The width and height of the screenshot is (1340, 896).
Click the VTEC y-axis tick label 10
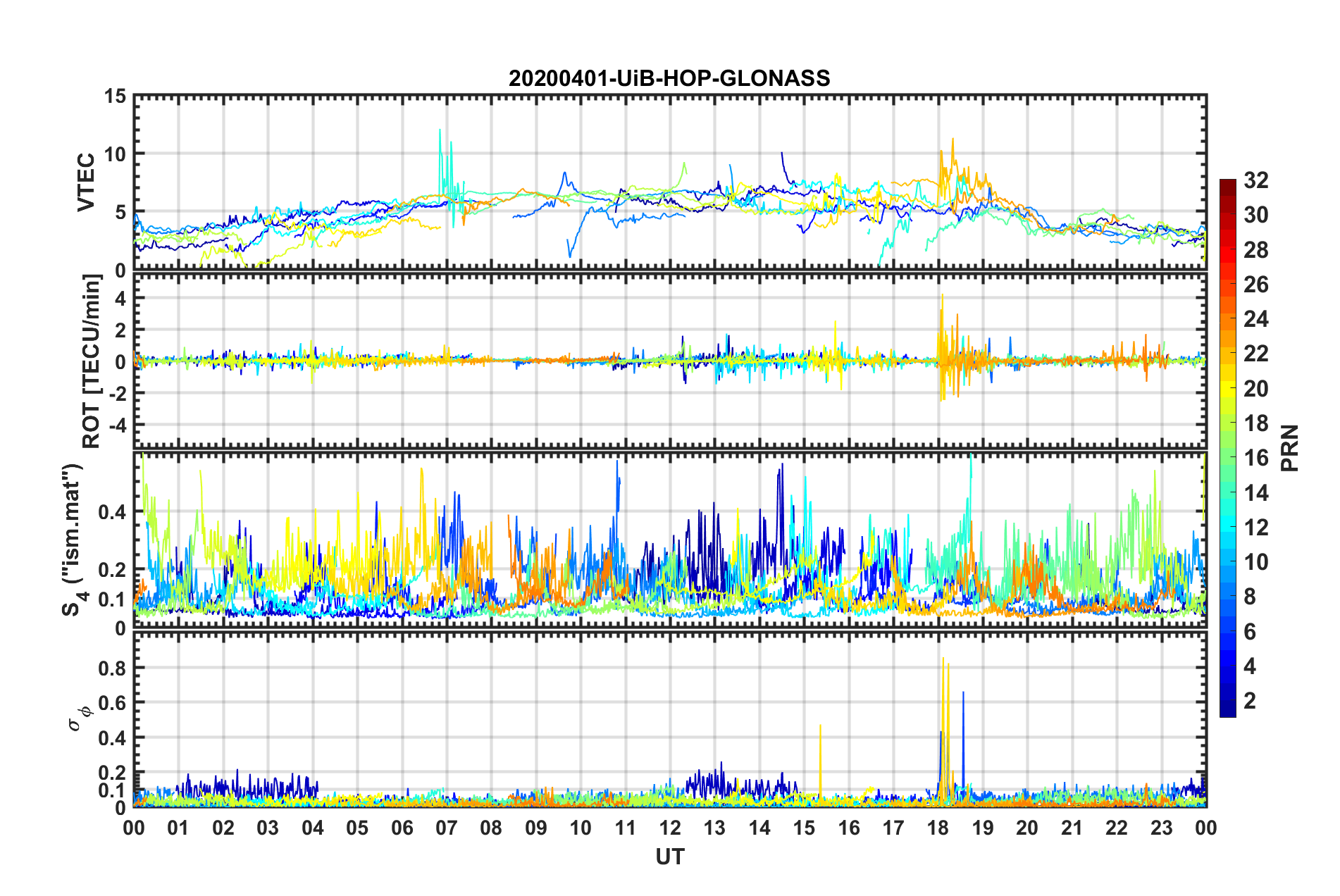tap(115, 154)
